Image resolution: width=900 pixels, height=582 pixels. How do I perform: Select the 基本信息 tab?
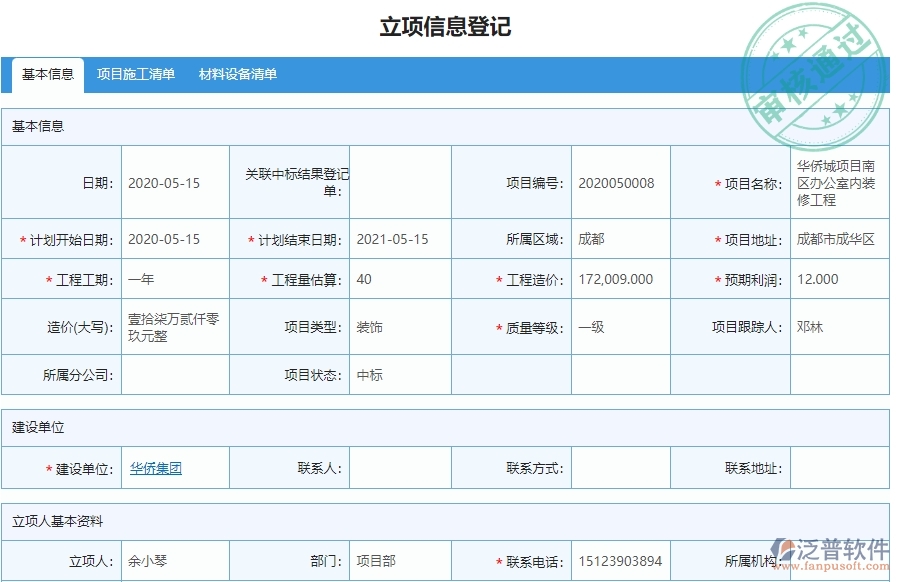coord(46,73)
